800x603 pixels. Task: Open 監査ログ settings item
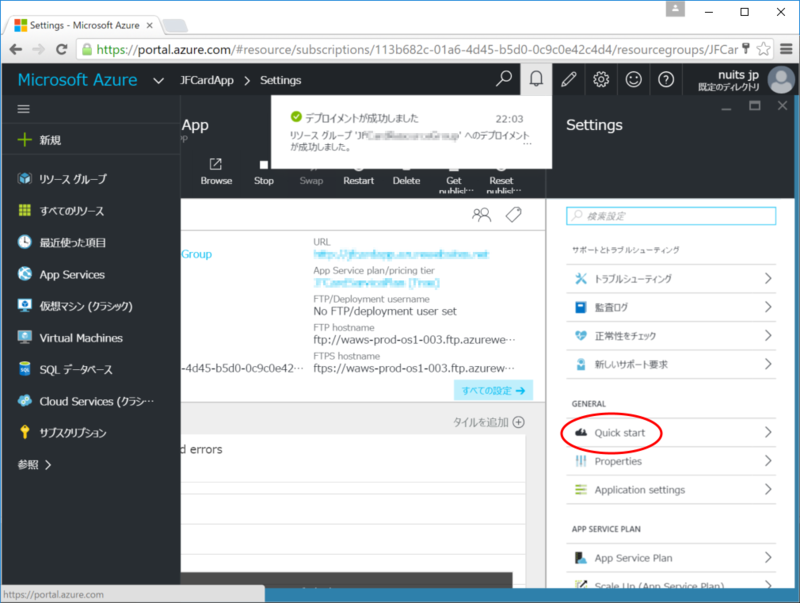coord(670,307)
